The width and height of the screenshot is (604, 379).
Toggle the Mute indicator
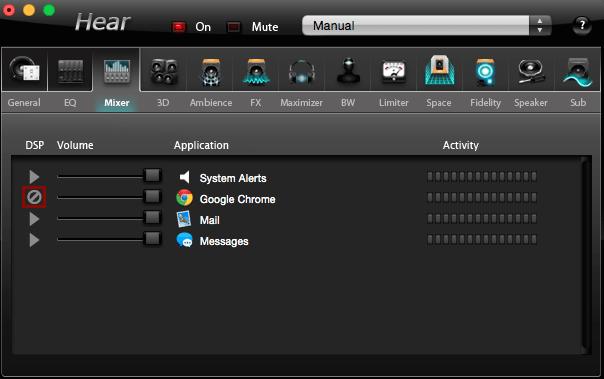click(x=233, y=27)
